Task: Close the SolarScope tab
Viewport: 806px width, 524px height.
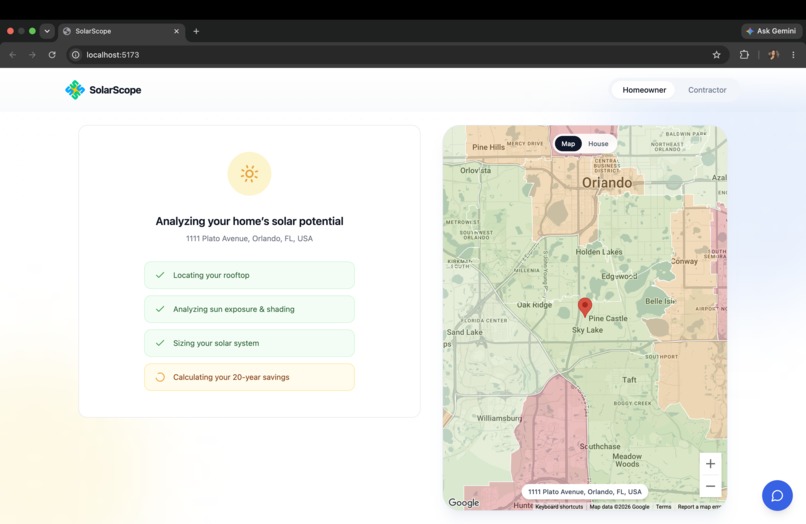Action: (176, 31)
